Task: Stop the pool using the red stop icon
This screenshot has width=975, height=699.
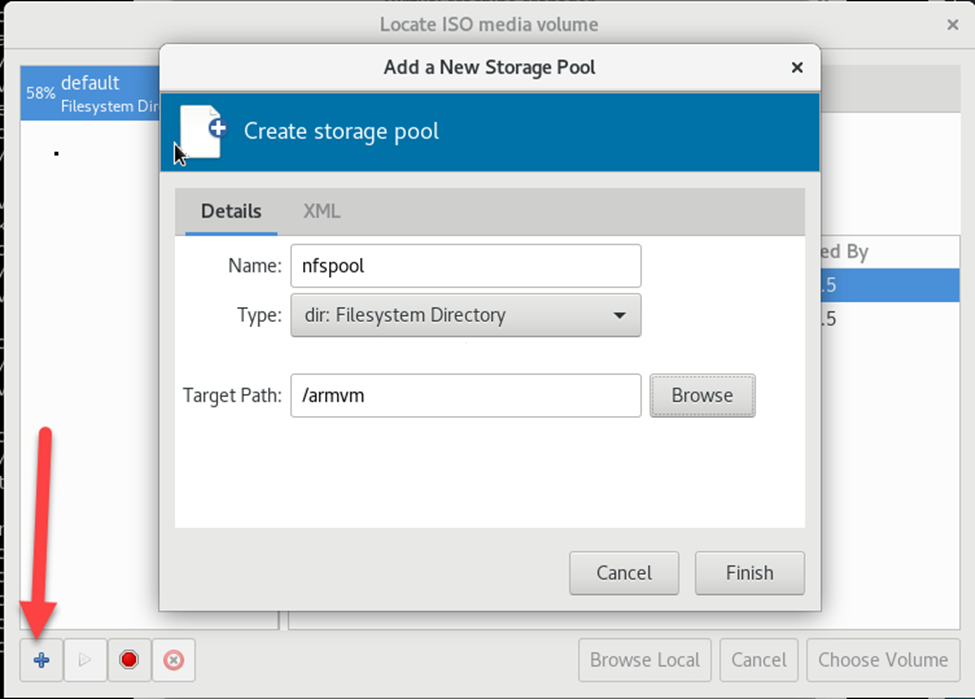Action: pos(129,660)
